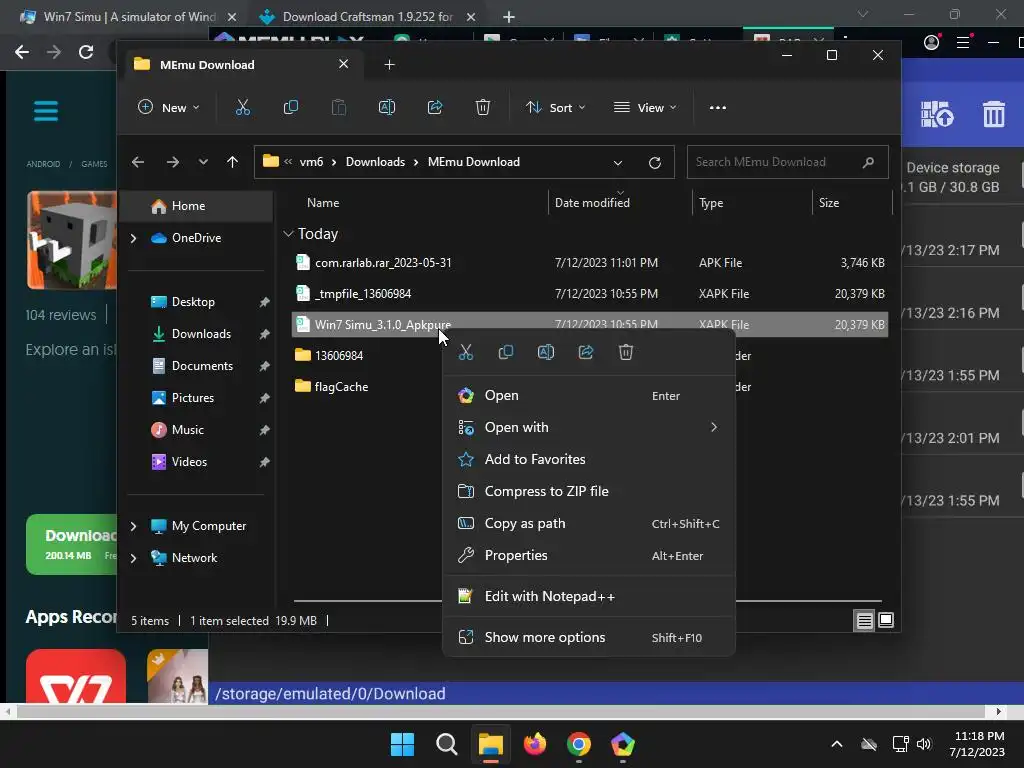Expand My Computer tree node
Viewport: 1024px width, 768px height.
133,526
